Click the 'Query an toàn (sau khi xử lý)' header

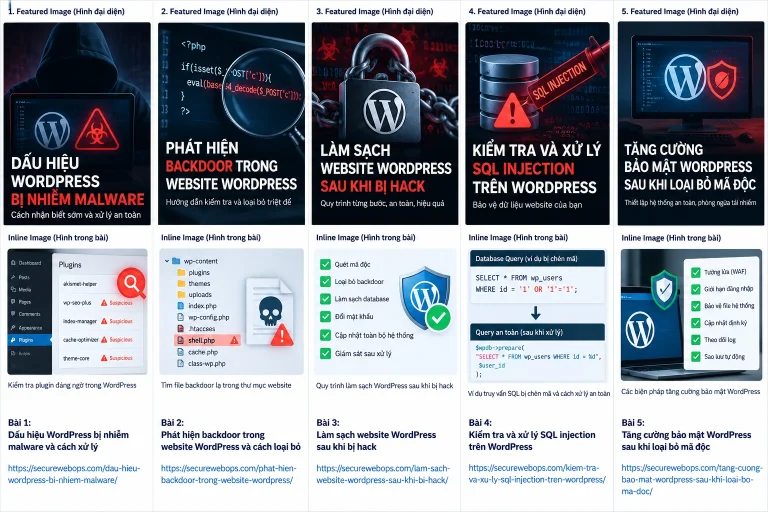[537, 332]
